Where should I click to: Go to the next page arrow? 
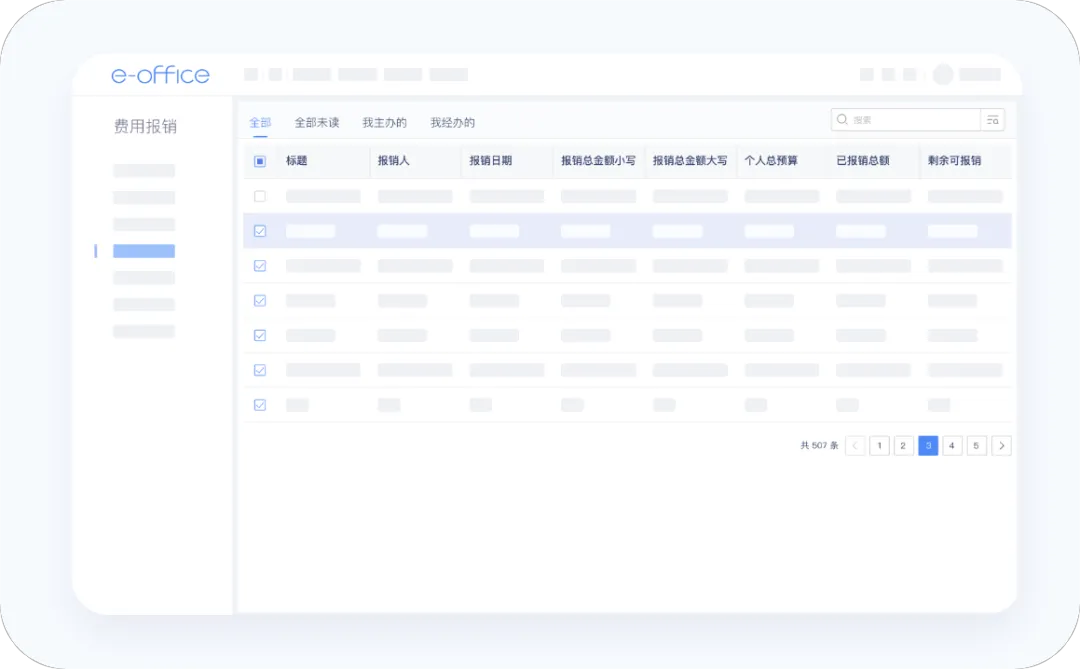coord(1001,446)
